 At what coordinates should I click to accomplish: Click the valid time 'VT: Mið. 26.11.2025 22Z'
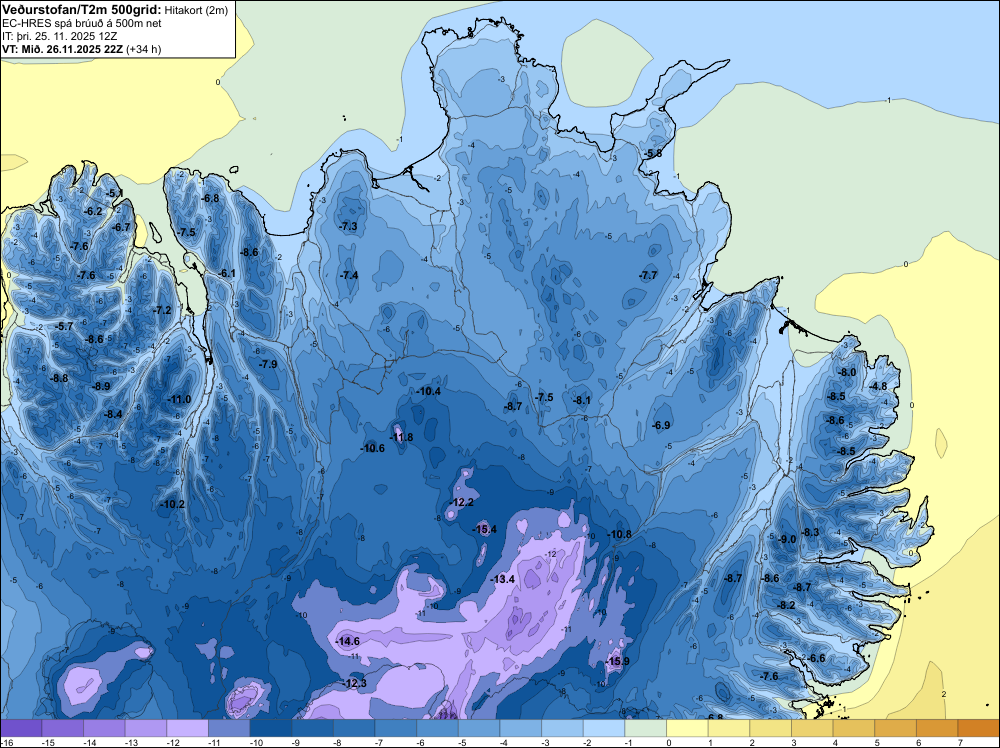[63, 49]
